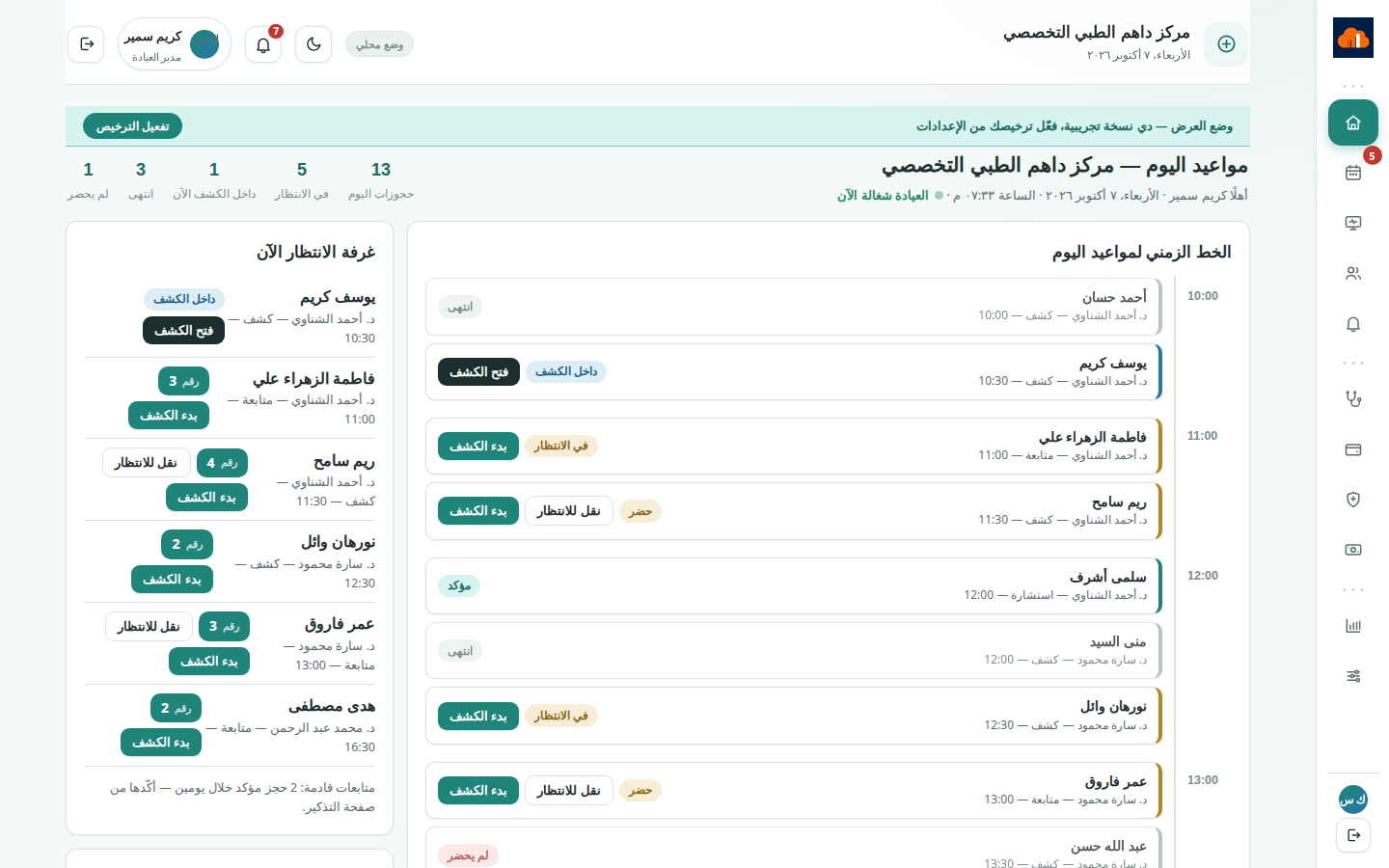This screenshot has height=868, width=1389.
Task: Open the monitor screen sidebar icon
Action: click(1352, 223)
